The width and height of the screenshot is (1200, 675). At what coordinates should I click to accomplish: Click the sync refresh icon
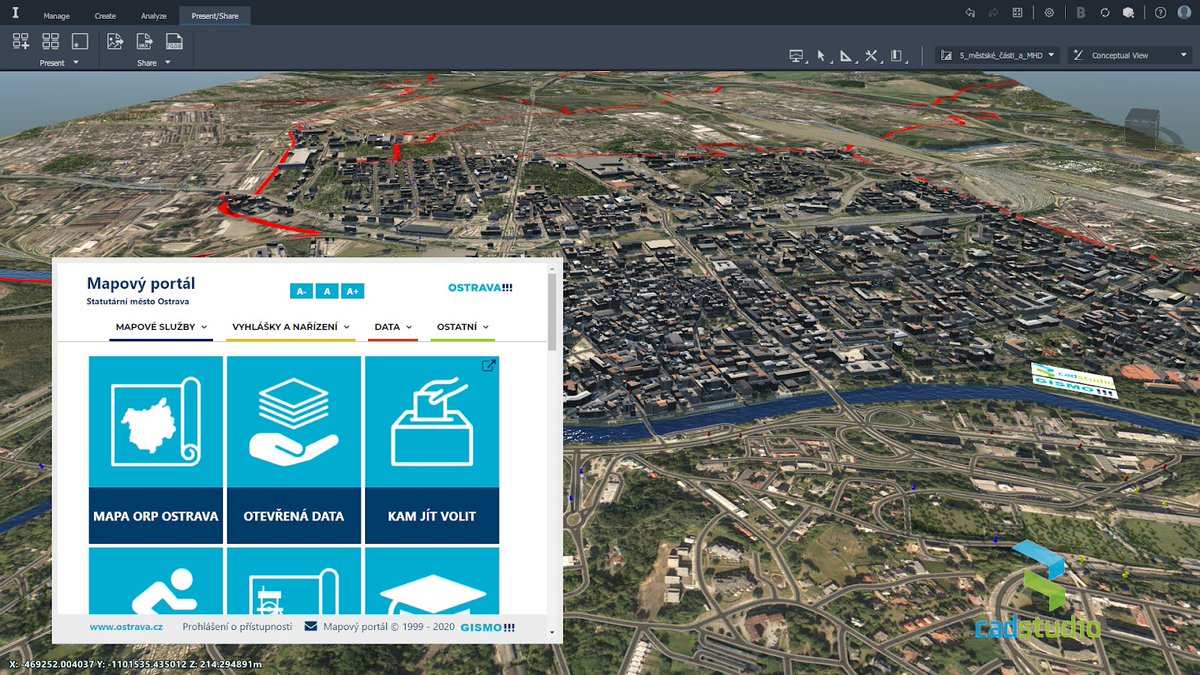point(1105,12)
